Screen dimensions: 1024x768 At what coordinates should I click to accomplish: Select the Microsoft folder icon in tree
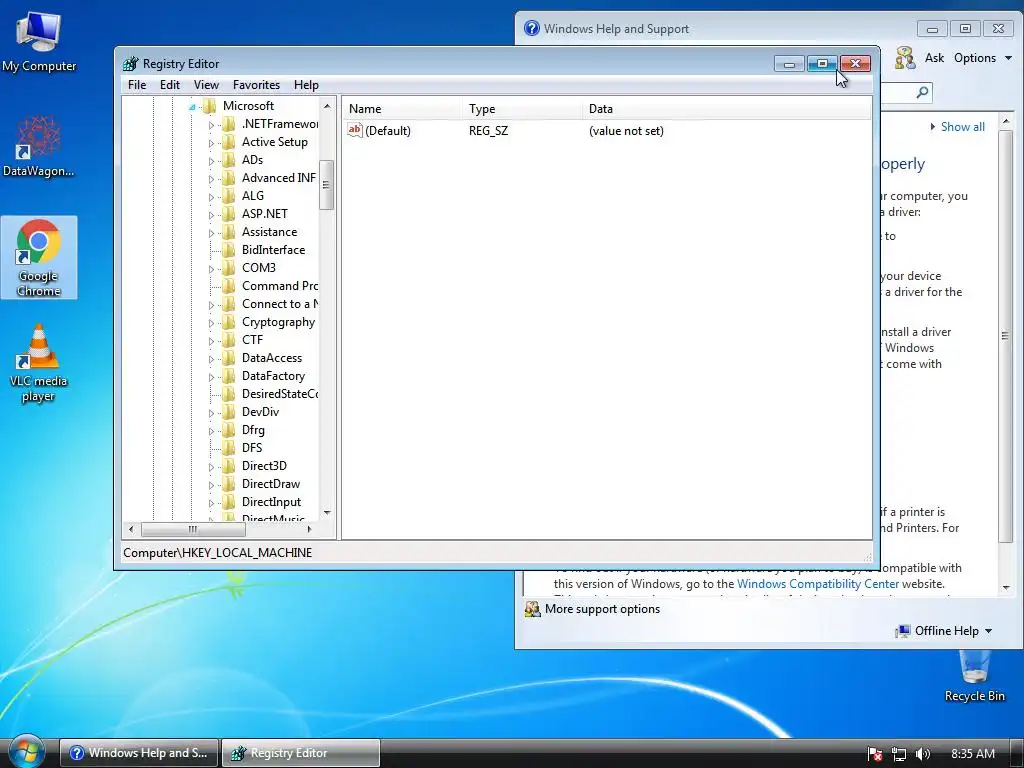click(x=209, y=106)
